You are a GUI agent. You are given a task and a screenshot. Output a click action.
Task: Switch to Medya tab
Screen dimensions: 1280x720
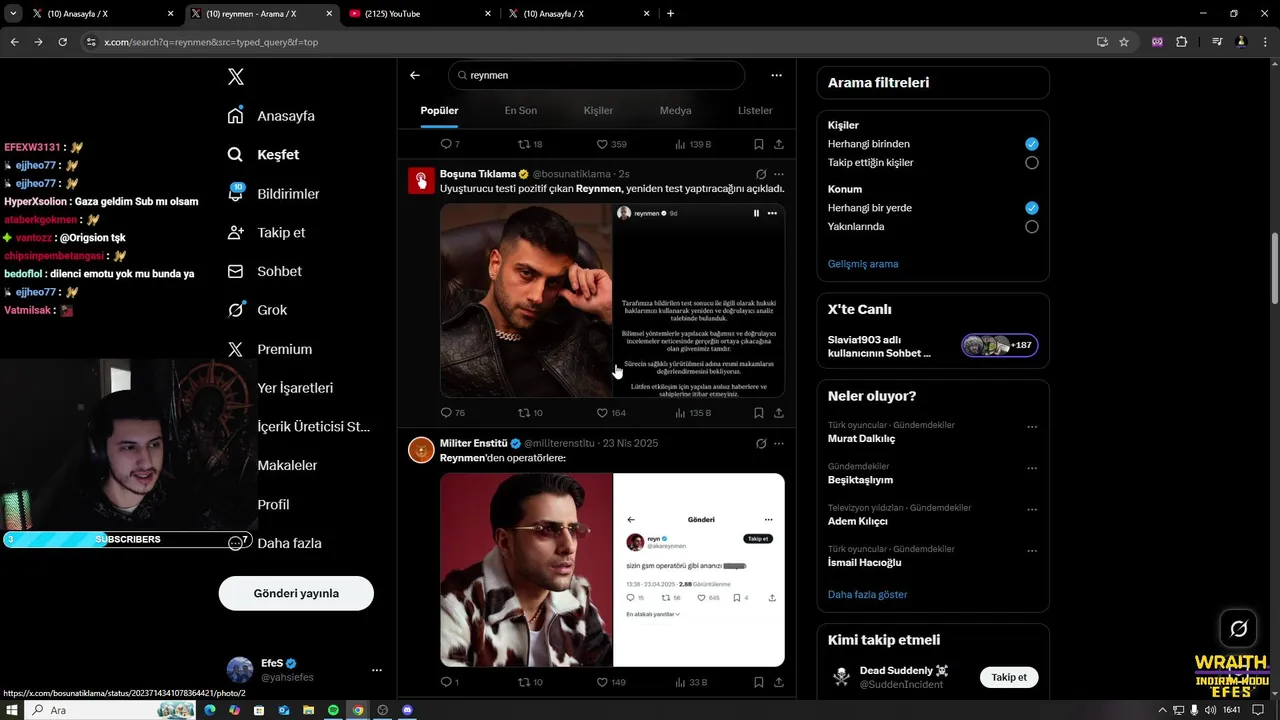(675, 110)
